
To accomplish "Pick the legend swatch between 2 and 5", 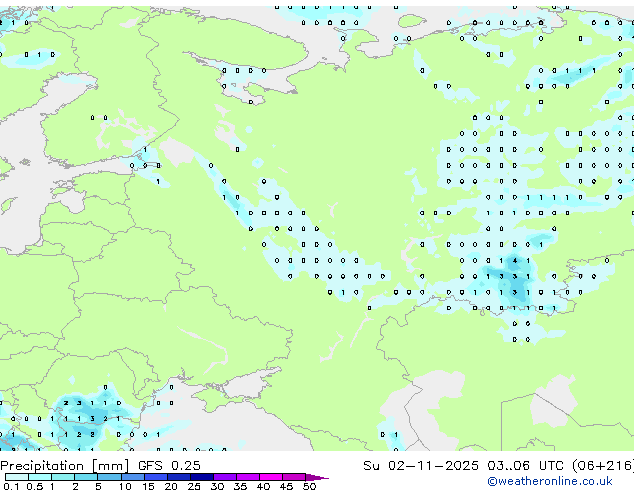I will 86,477.
